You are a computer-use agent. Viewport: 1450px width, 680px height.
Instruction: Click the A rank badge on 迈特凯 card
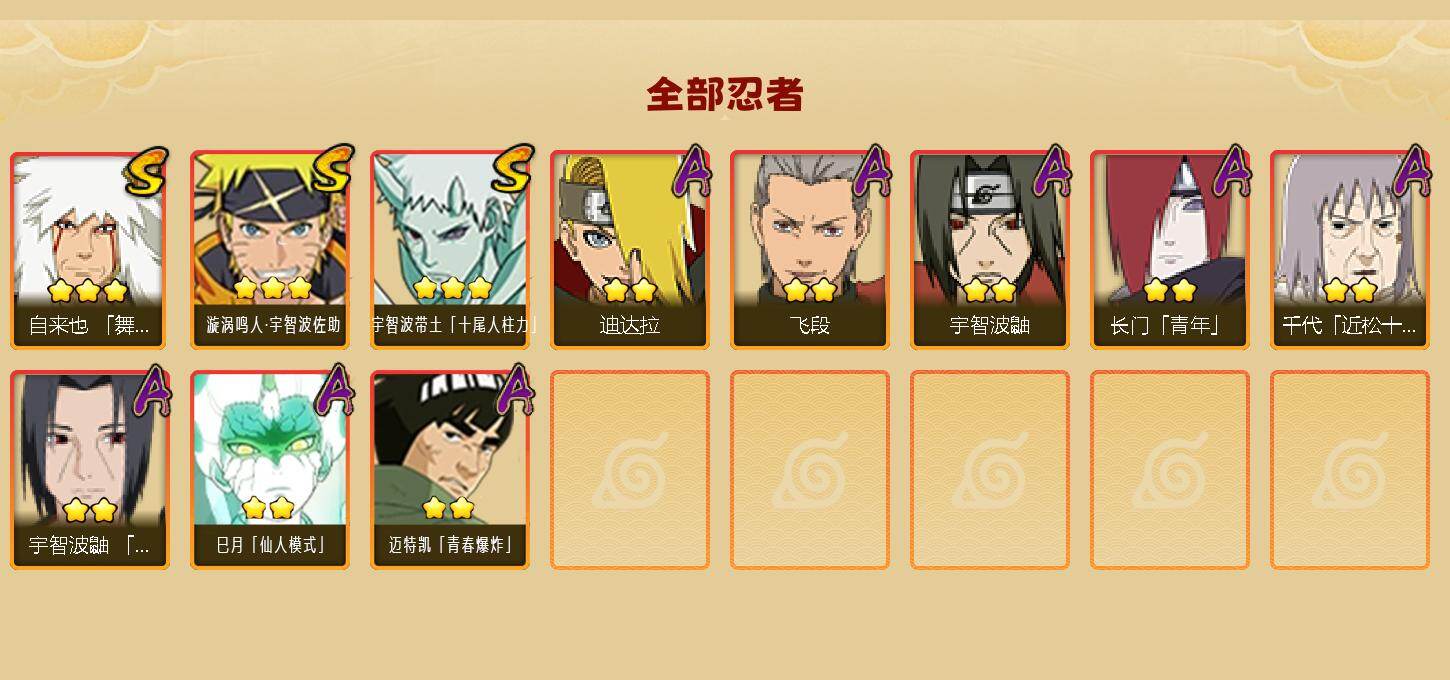(514, 390)
